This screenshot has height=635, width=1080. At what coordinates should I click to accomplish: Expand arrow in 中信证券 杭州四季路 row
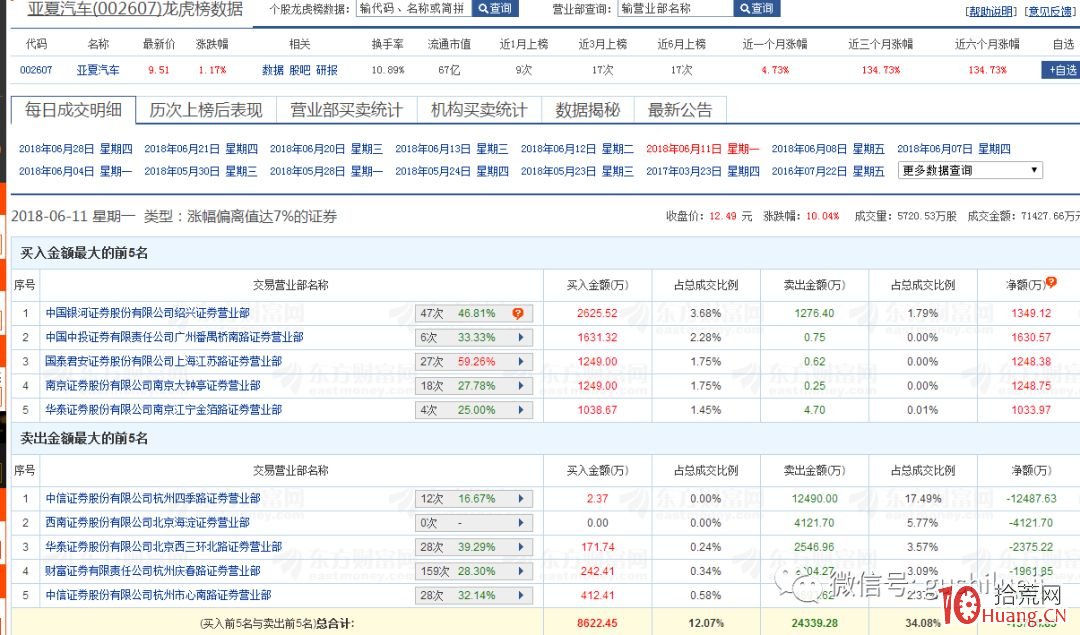coord(521,499)
